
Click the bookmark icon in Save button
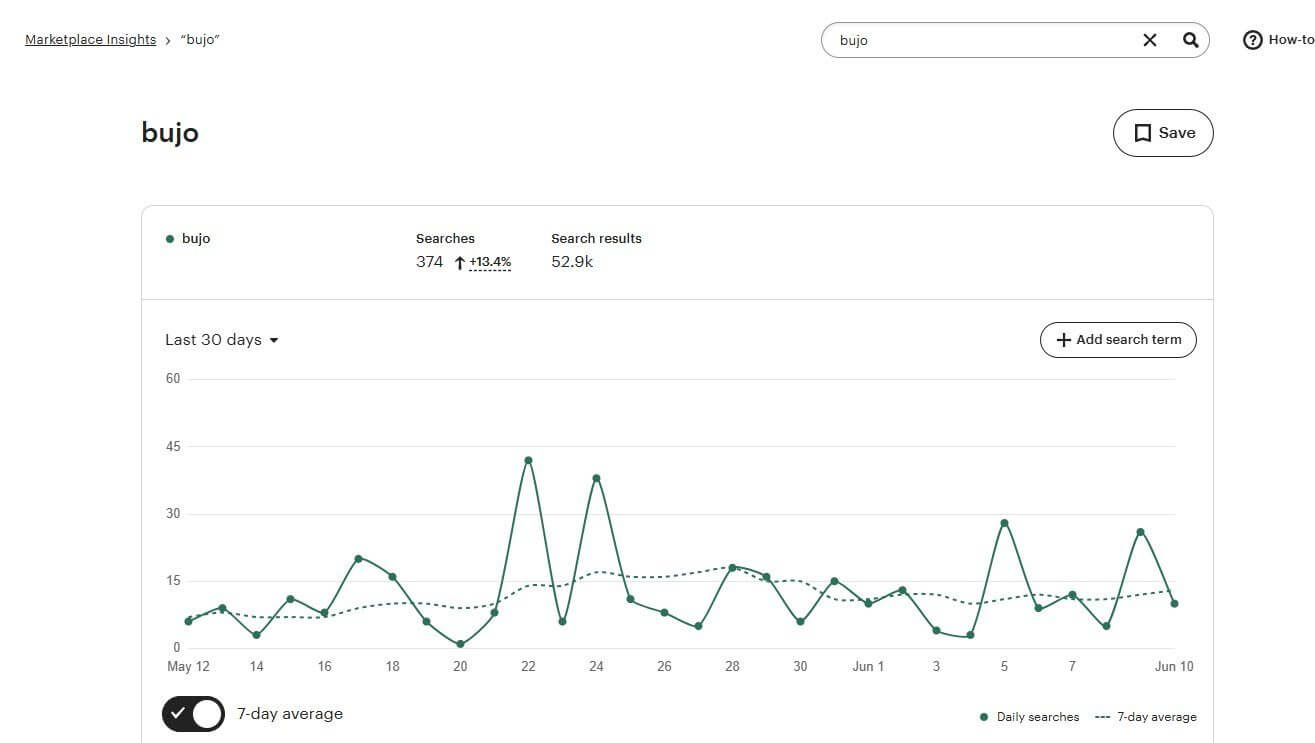[1142, 133]
